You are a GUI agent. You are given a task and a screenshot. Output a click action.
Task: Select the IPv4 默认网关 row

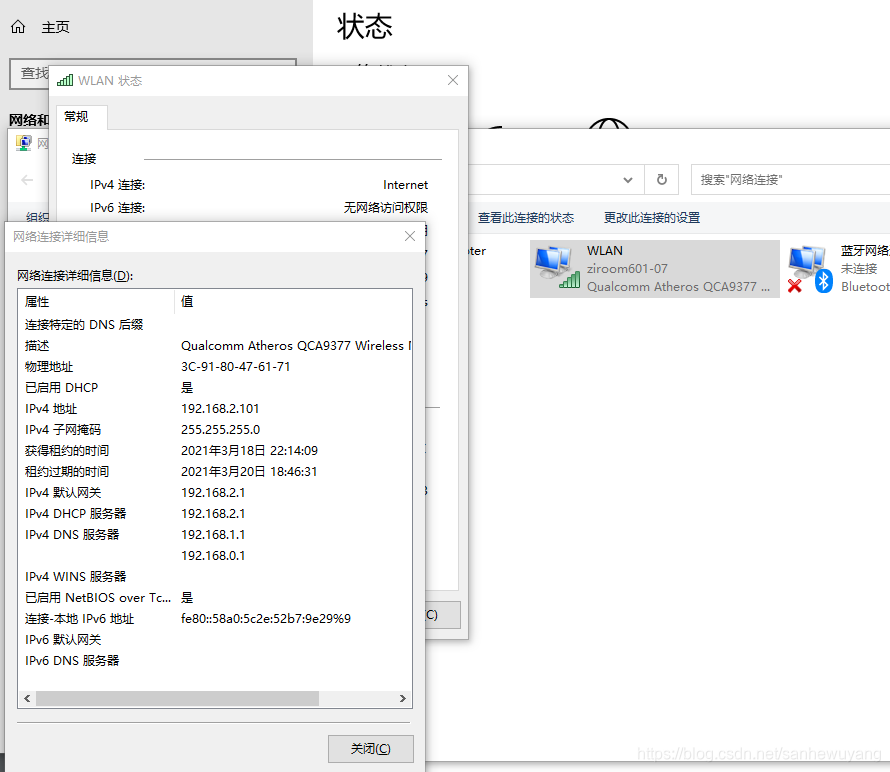(215, 493)
